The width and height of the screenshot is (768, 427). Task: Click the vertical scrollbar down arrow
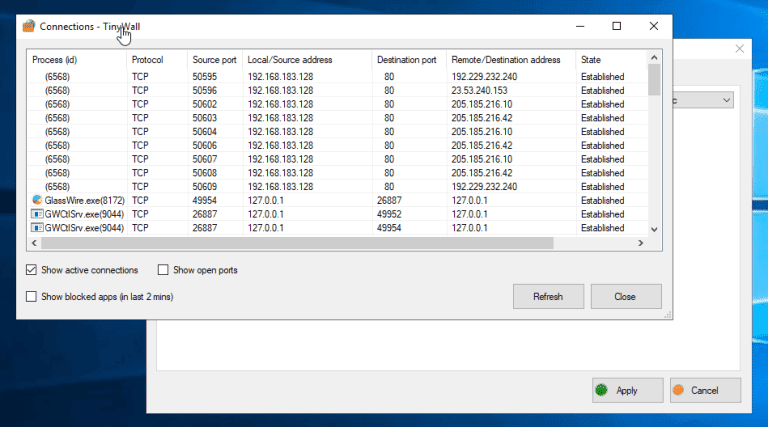(x=654, y=229)
